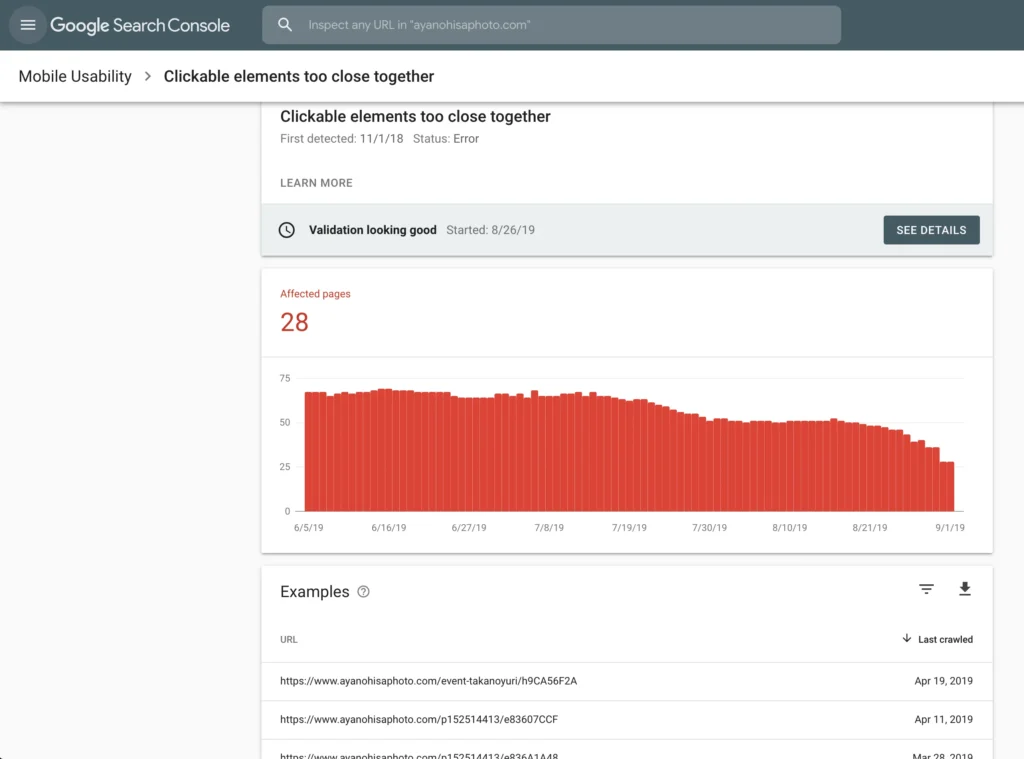The width and height of the screenshot is (1024, 759).
Task: Click the 7/19/19 chart axis label
Action: click(x=629, y=528)
